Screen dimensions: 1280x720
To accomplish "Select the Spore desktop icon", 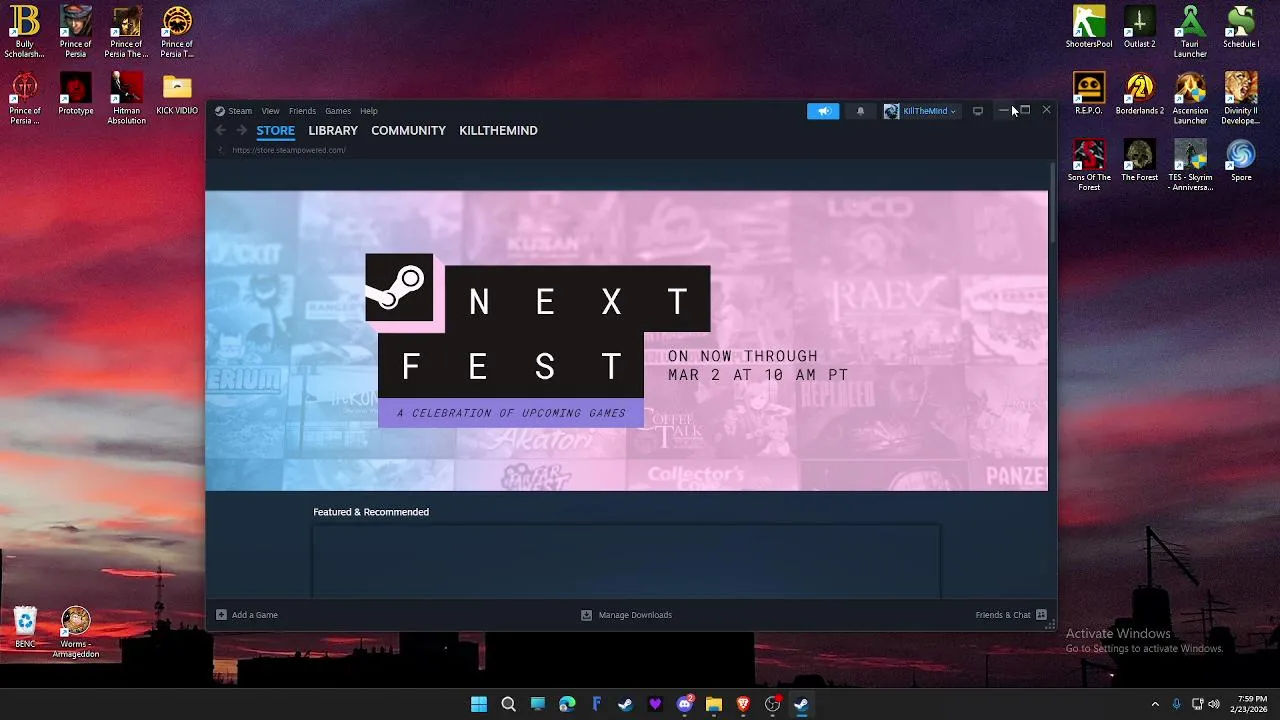I will [x=1241, y=161].
